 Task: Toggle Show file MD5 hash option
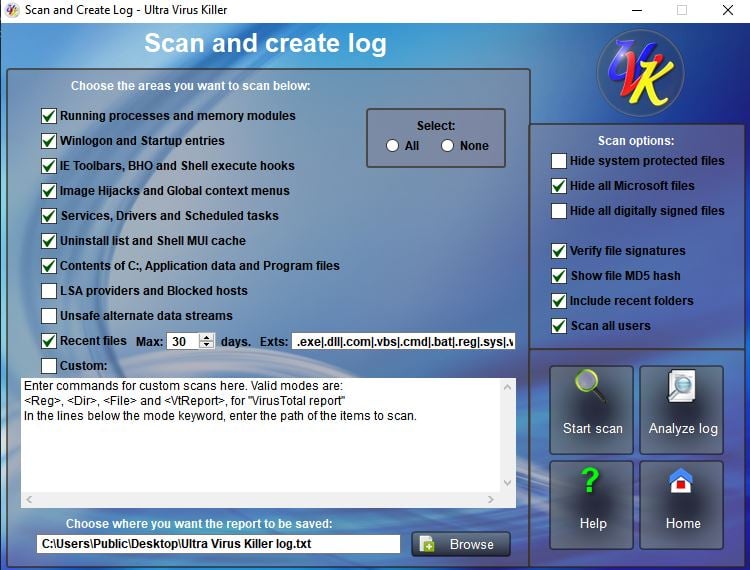(559, 275)
